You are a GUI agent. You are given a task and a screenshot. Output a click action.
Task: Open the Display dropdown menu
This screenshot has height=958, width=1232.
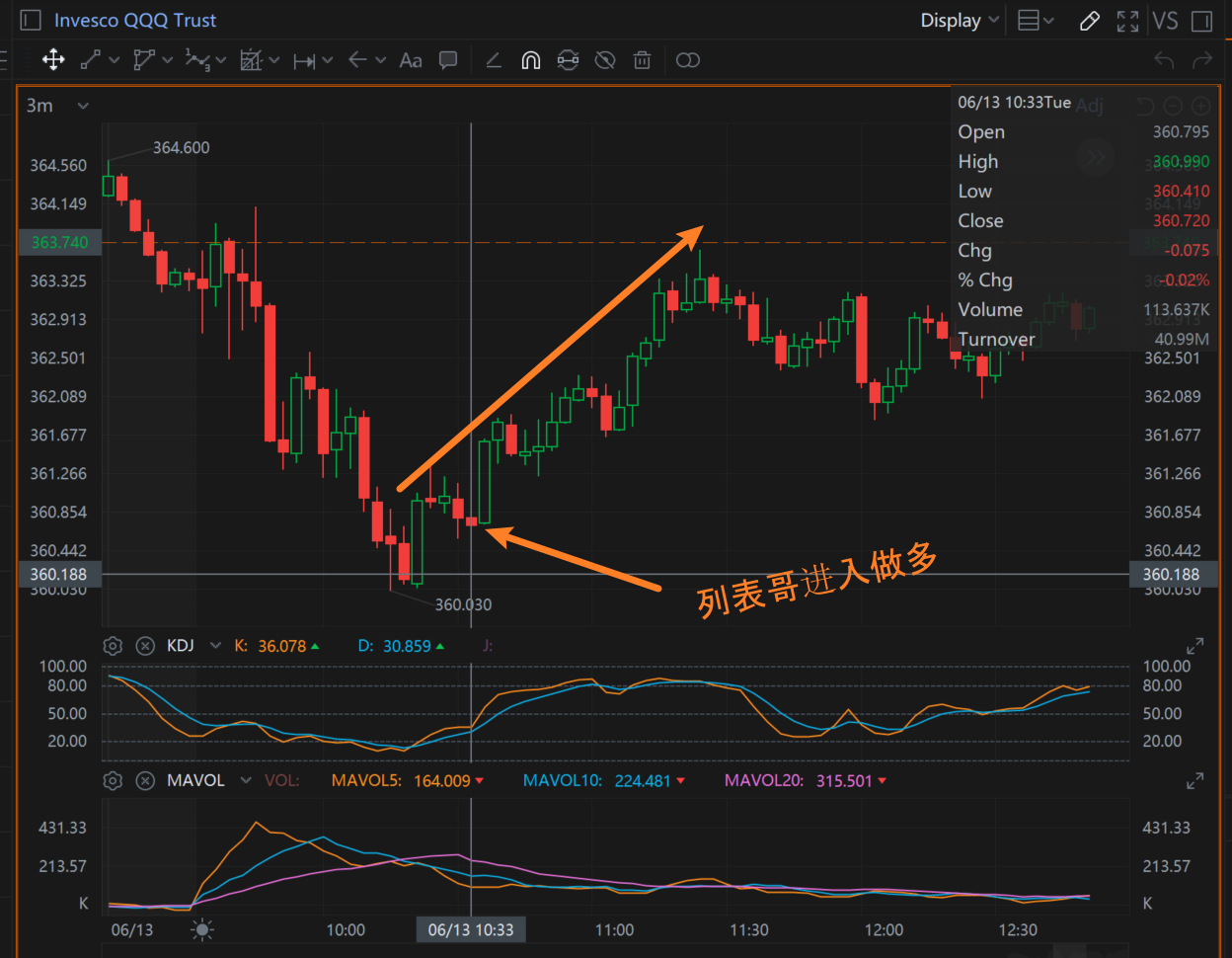[960, 21]
